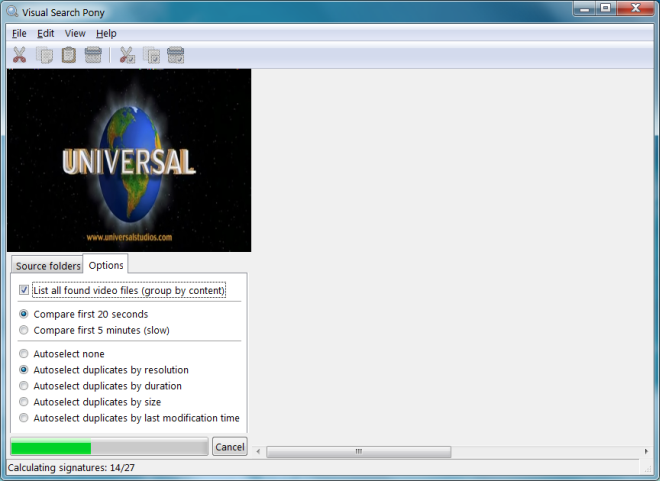Close the Visual Search Pony window
This screenshot has width=660, height=481.
[x=636, y=8]
